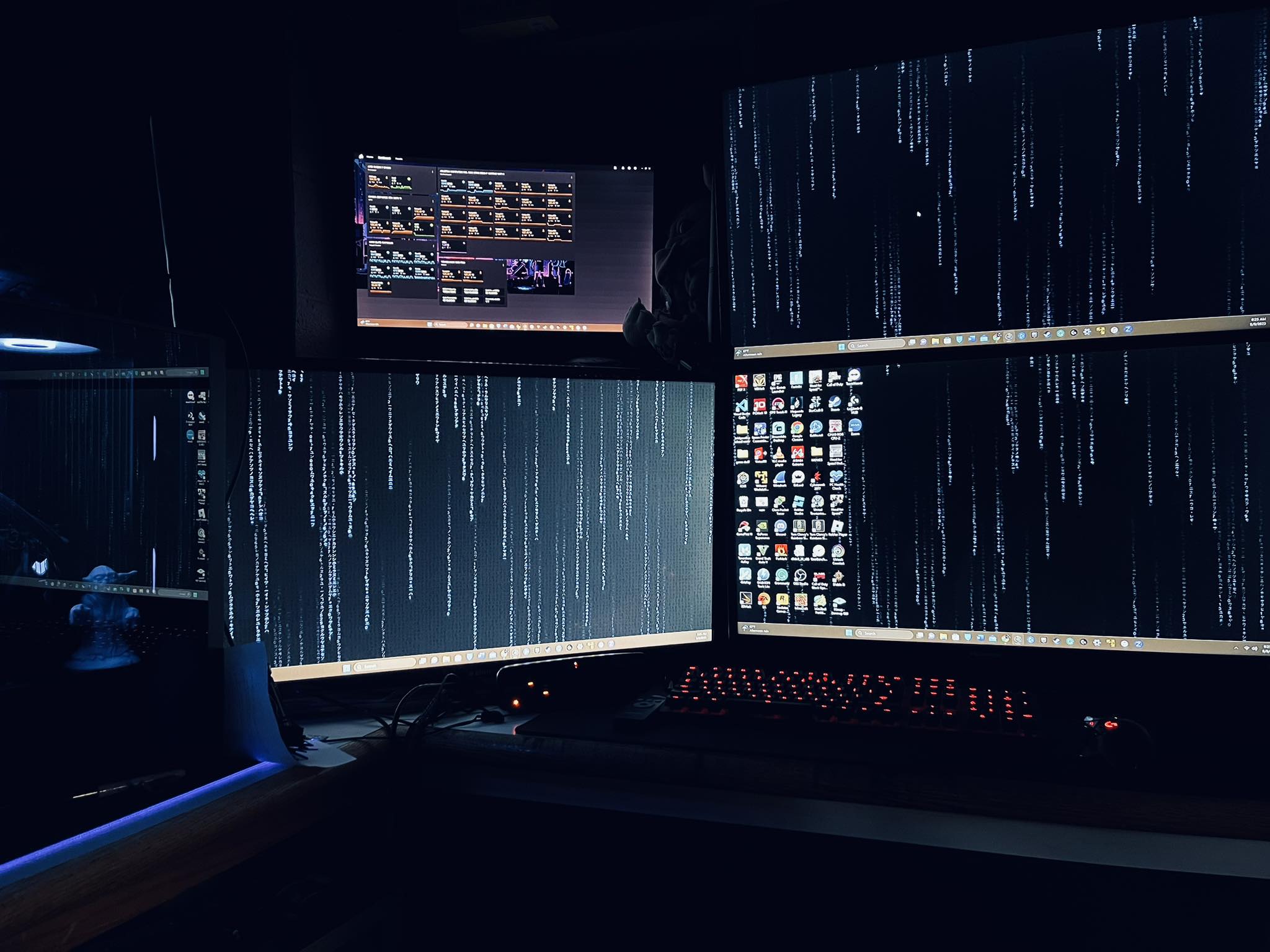
Task: Open the volume control in lower-right tray
Action: pos(1254,648)
